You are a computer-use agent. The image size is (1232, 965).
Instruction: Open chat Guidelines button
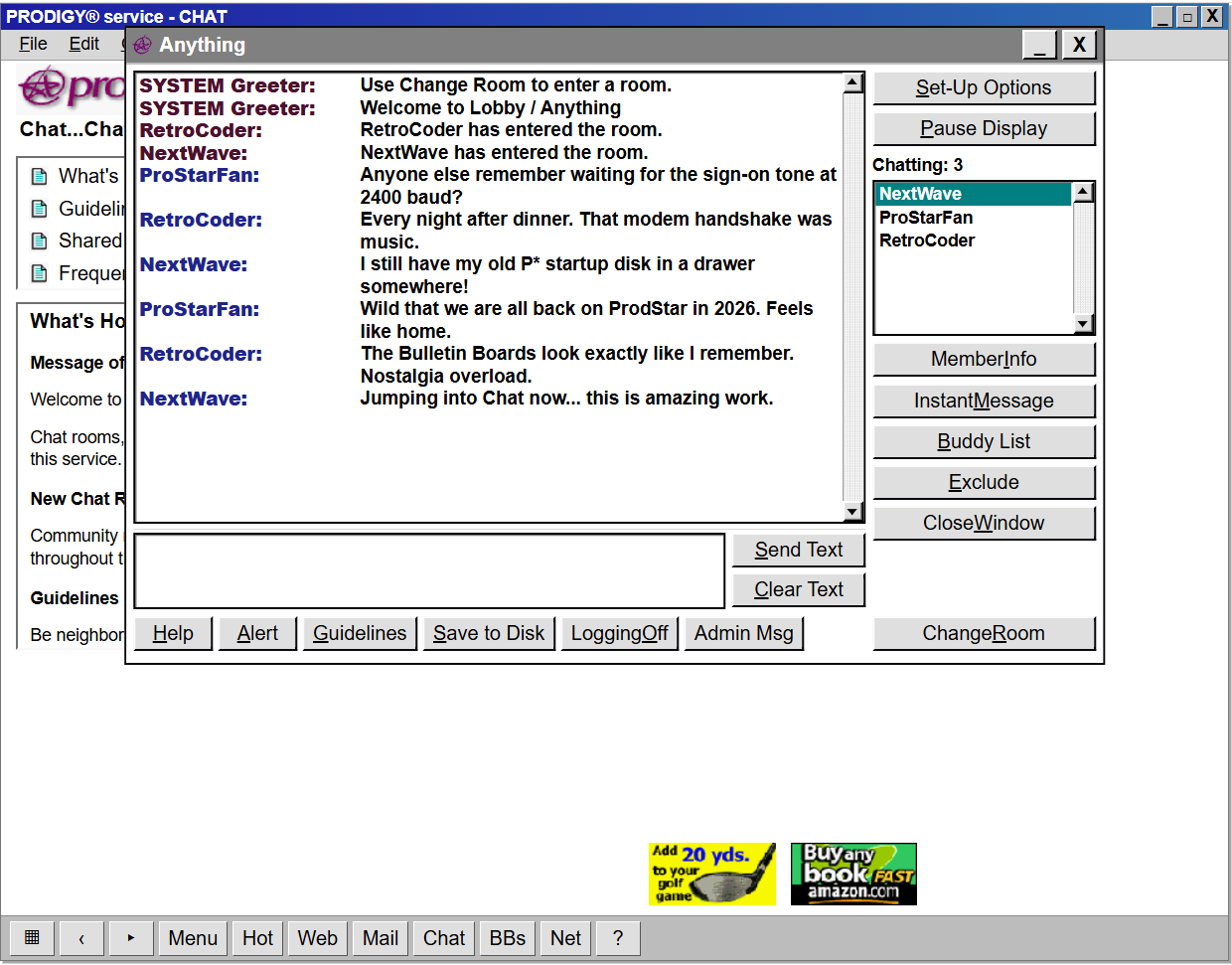[360, 633]
